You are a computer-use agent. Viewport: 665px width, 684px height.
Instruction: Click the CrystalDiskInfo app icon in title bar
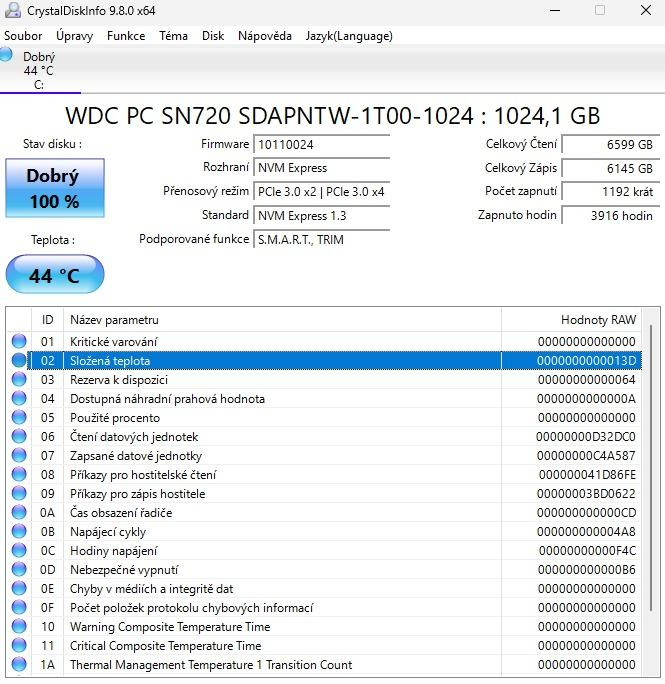[x=13, y=10]
